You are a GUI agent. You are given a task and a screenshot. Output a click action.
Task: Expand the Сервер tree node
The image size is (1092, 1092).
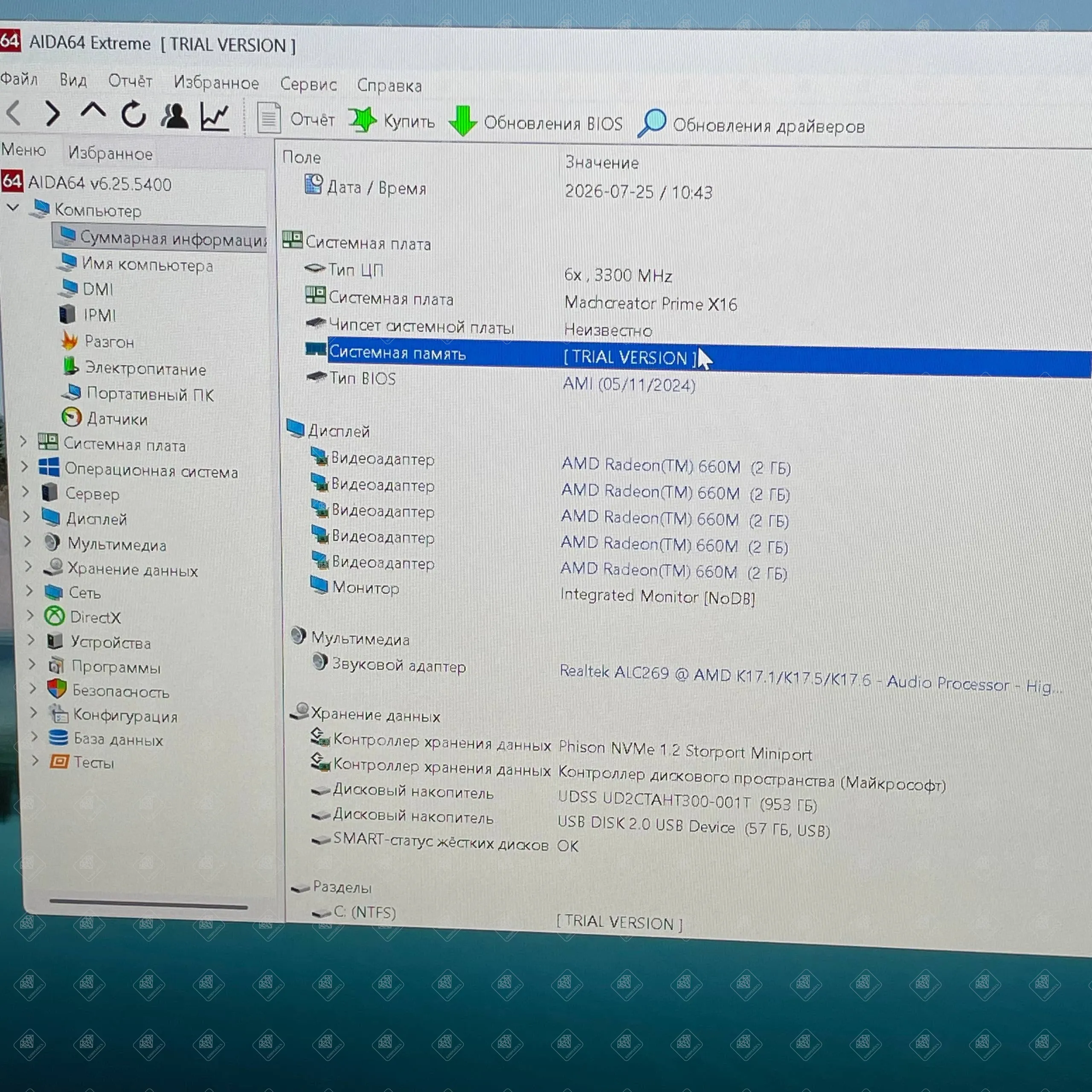[x=26, y=491]
